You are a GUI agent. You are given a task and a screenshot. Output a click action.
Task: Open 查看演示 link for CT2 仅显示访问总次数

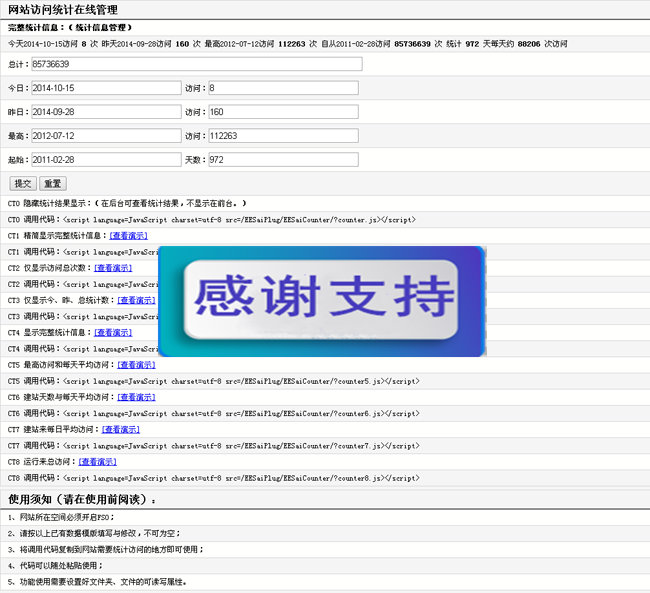point(113,268)
